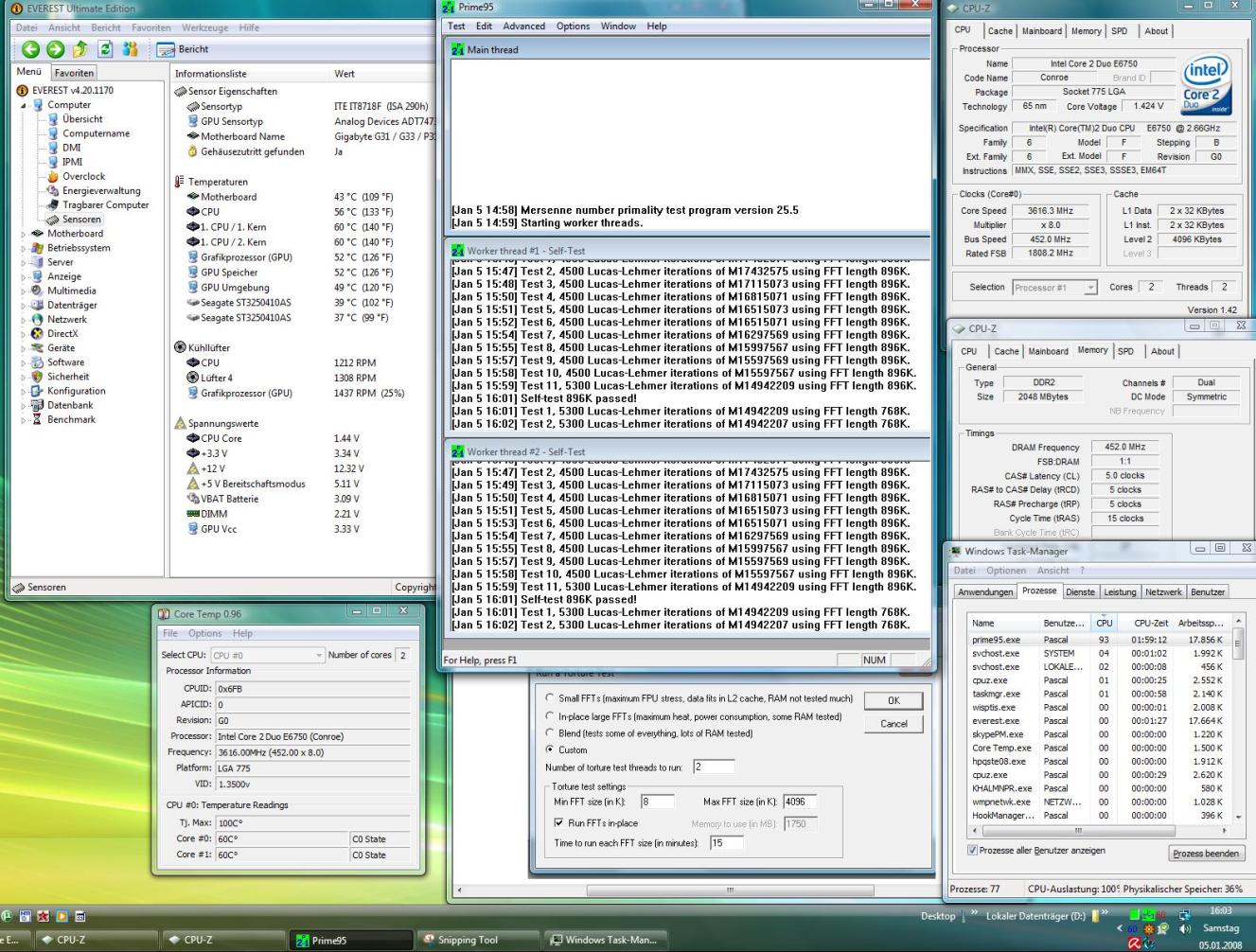
Task: Select Tragbarer Computer in EVEREST tree
Action: 97,204
